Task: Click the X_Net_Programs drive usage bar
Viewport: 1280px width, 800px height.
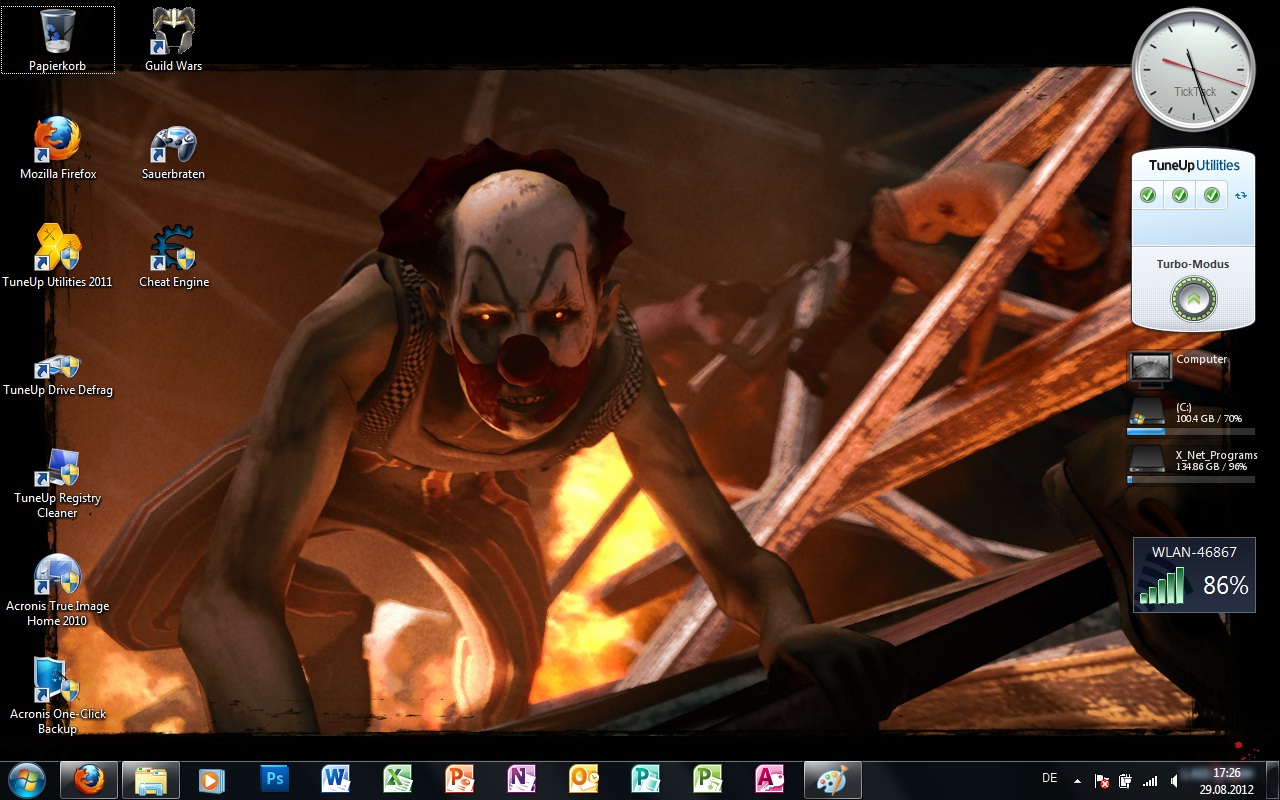Action: click(x=1190, y=480)
